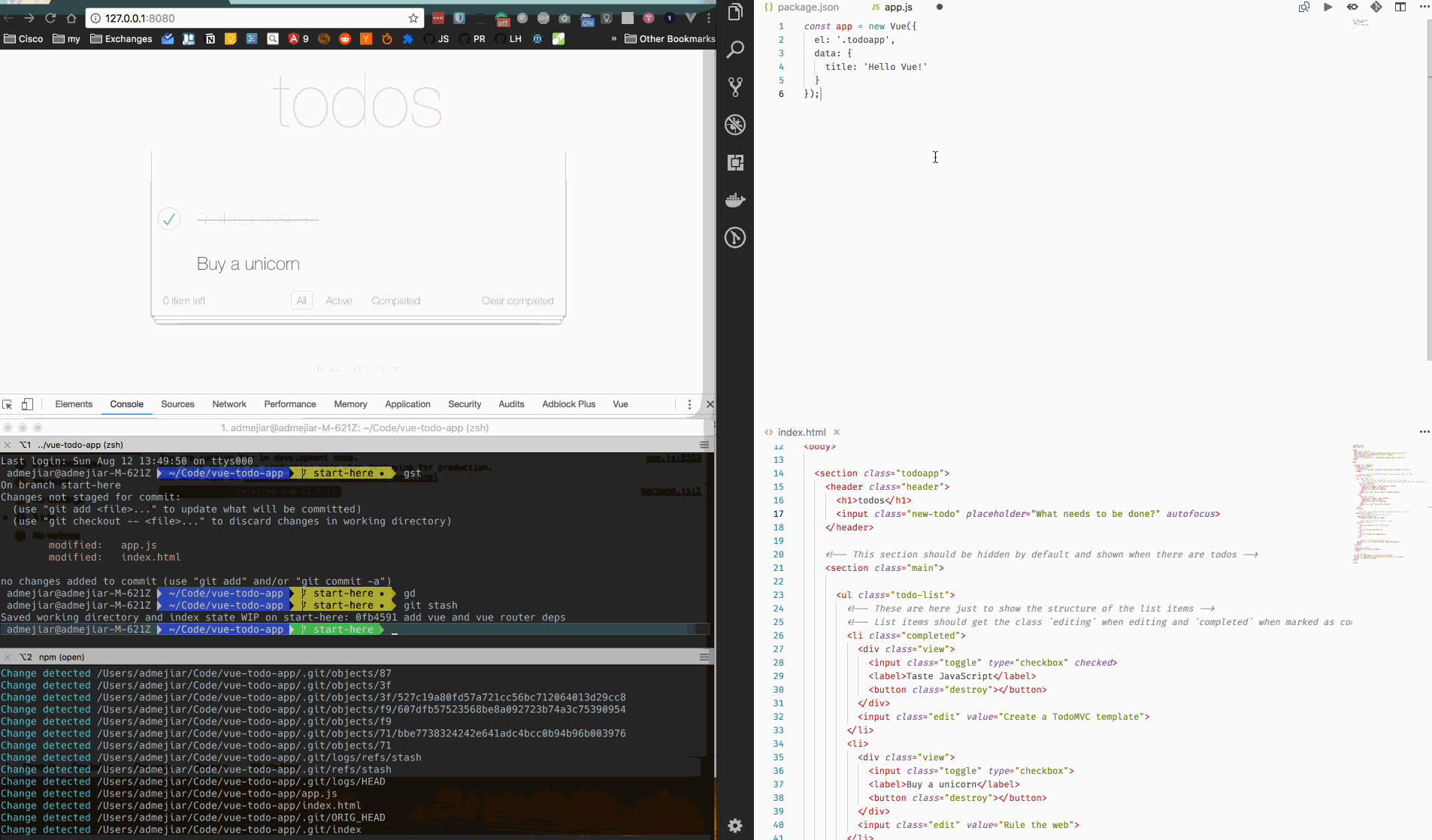The image size is (1432, 840).
Task: Open the VS Code settings gear
Action: [x=735, y=826]
